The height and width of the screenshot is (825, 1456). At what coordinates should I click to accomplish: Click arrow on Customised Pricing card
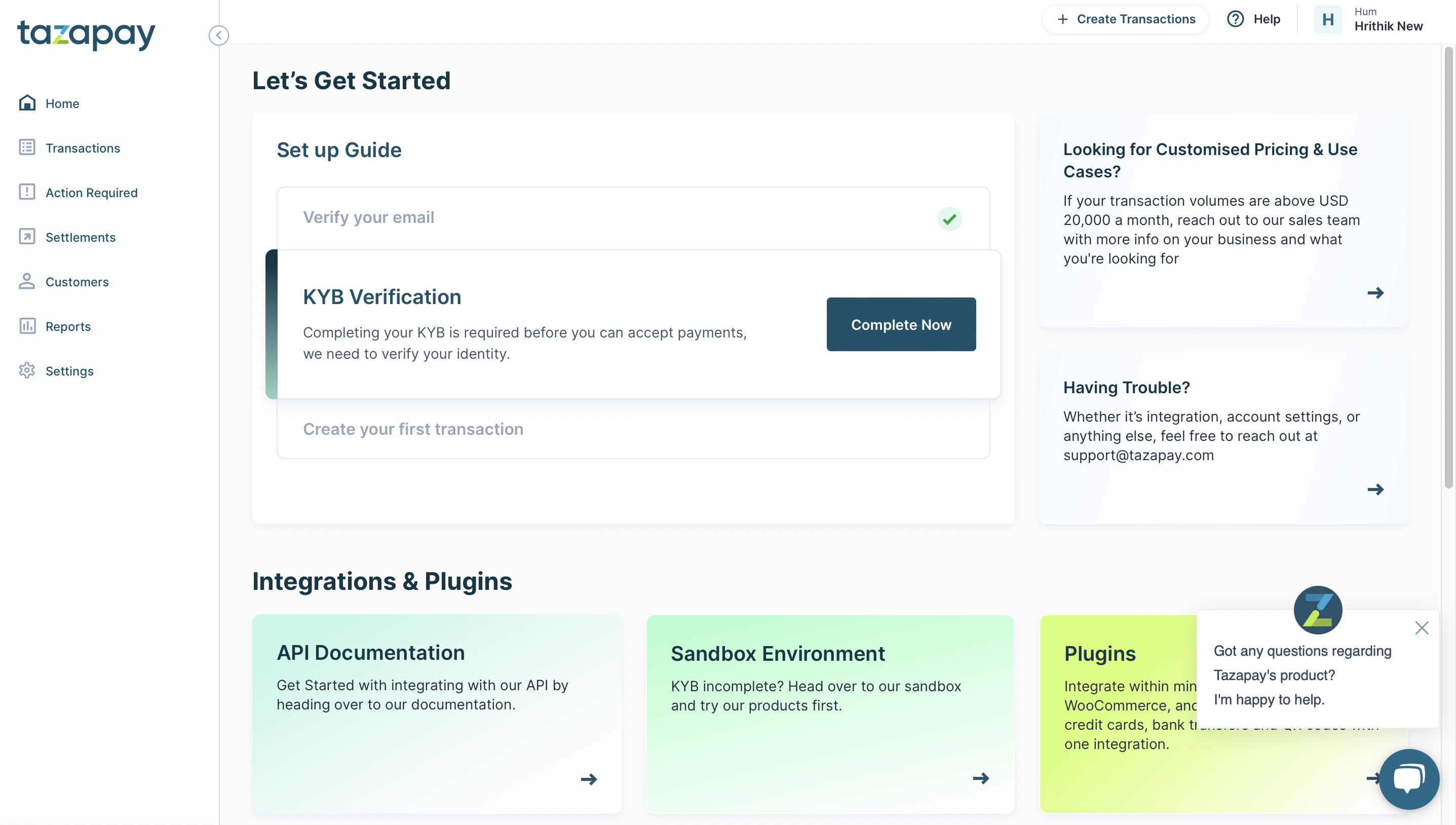[1375, 293]
